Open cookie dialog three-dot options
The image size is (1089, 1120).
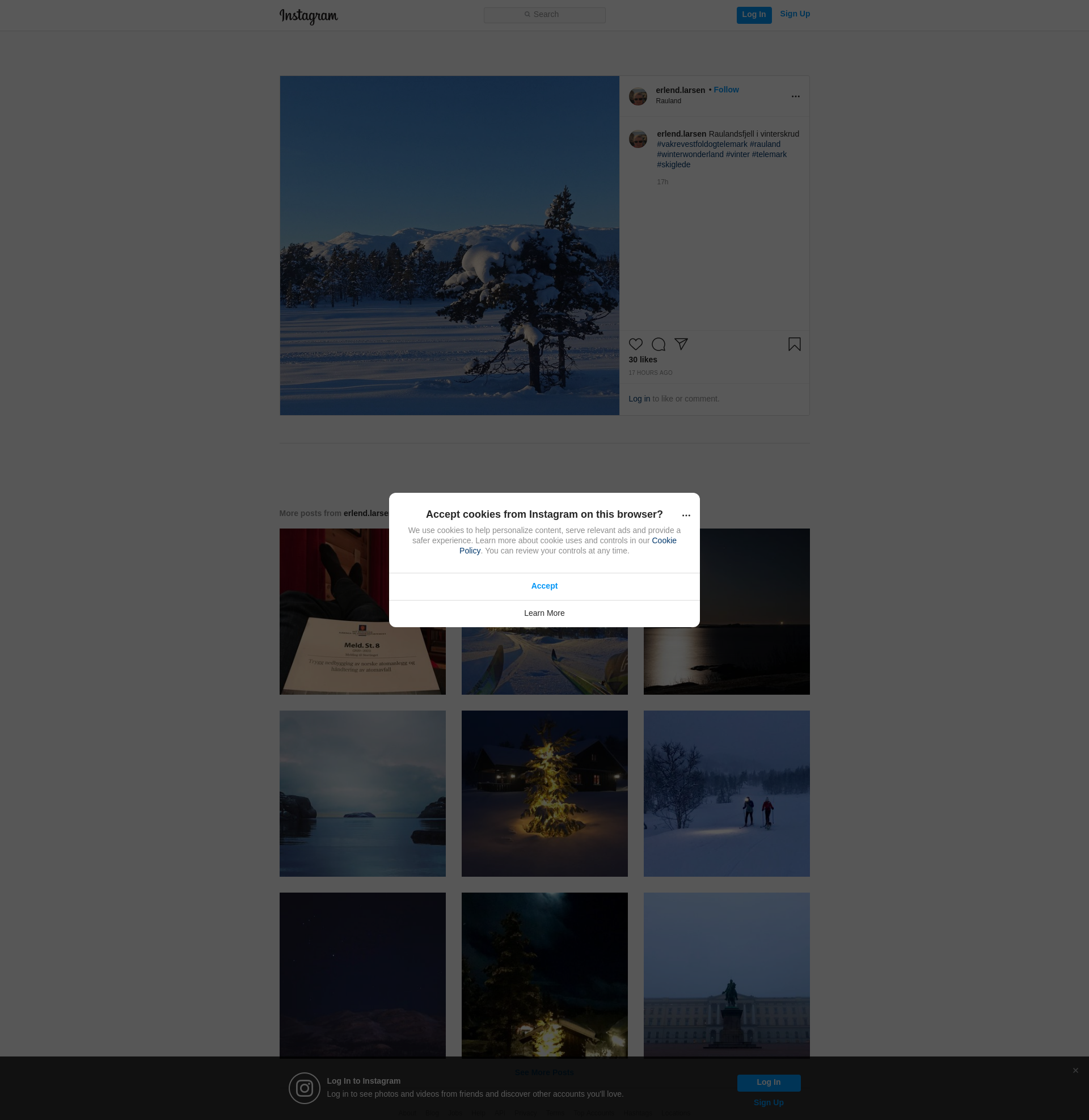click(686, 515)
